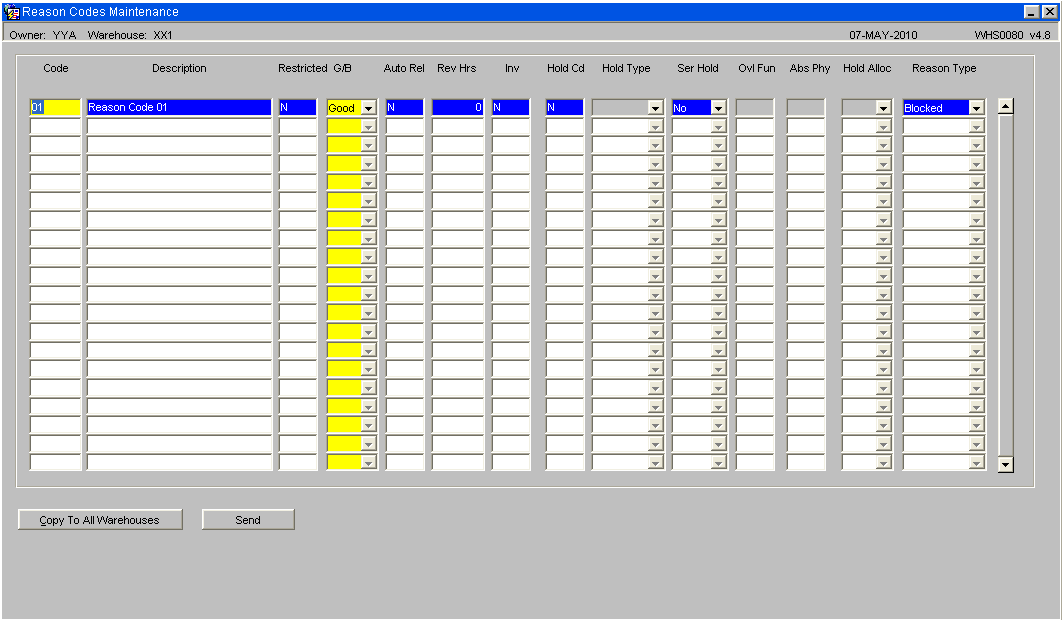Click the 'Code' column header
Viewport: 1062px width, 620px height.
[56, 68]
